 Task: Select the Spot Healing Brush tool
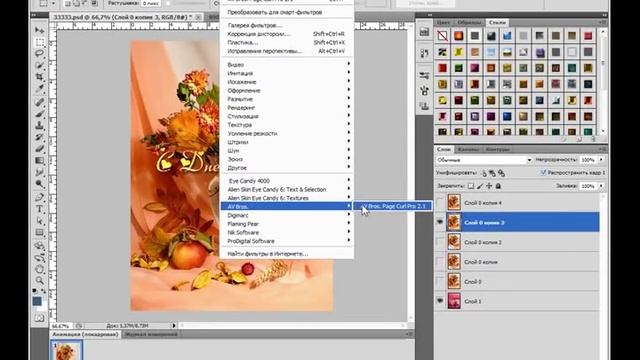(x=40, y=102)
